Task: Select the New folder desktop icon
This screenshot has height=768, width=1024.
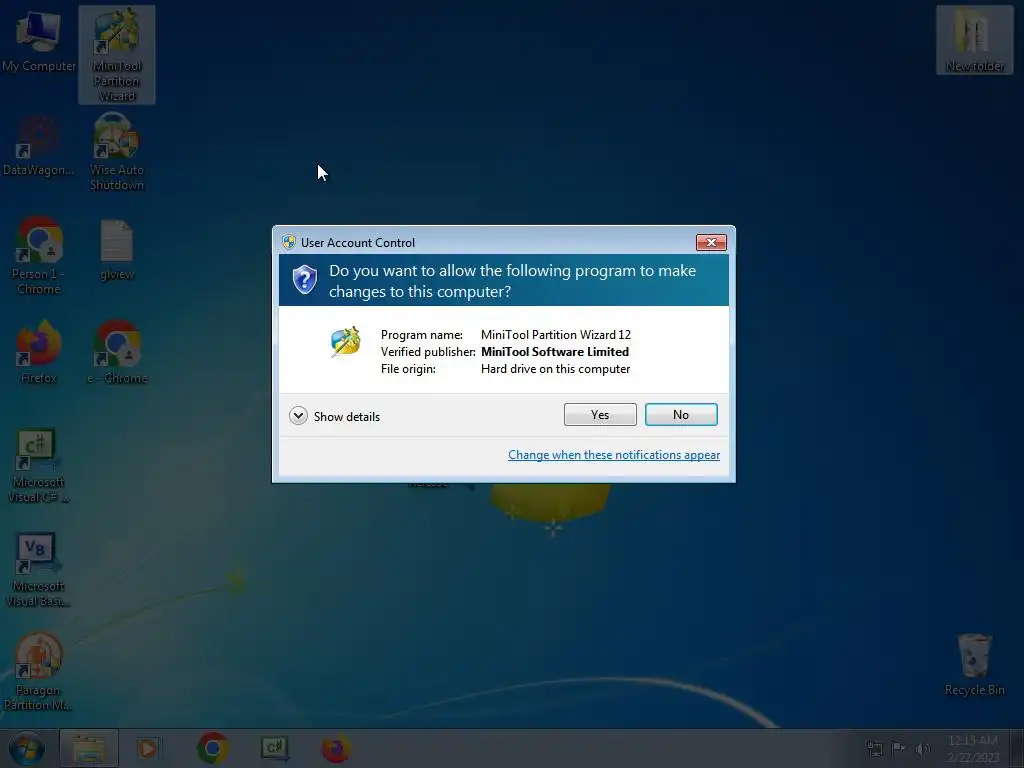Action: click(x=974, y=40)
